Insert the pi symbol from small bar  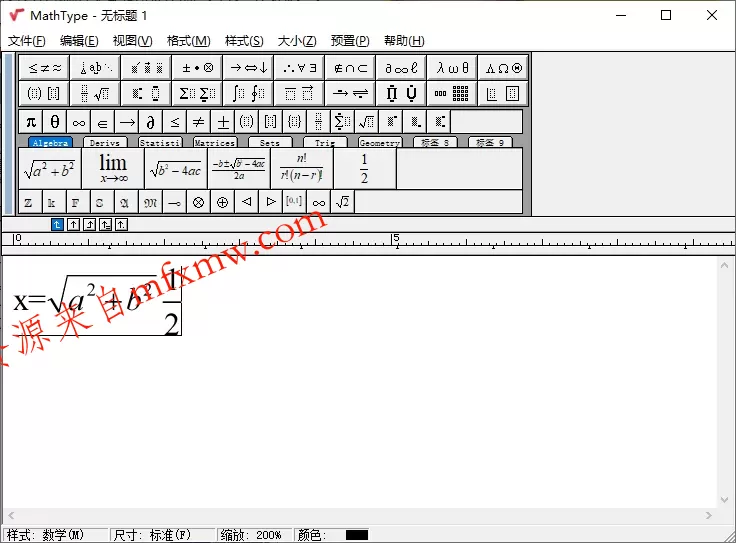pyautogui.click(x=31, y=122)
